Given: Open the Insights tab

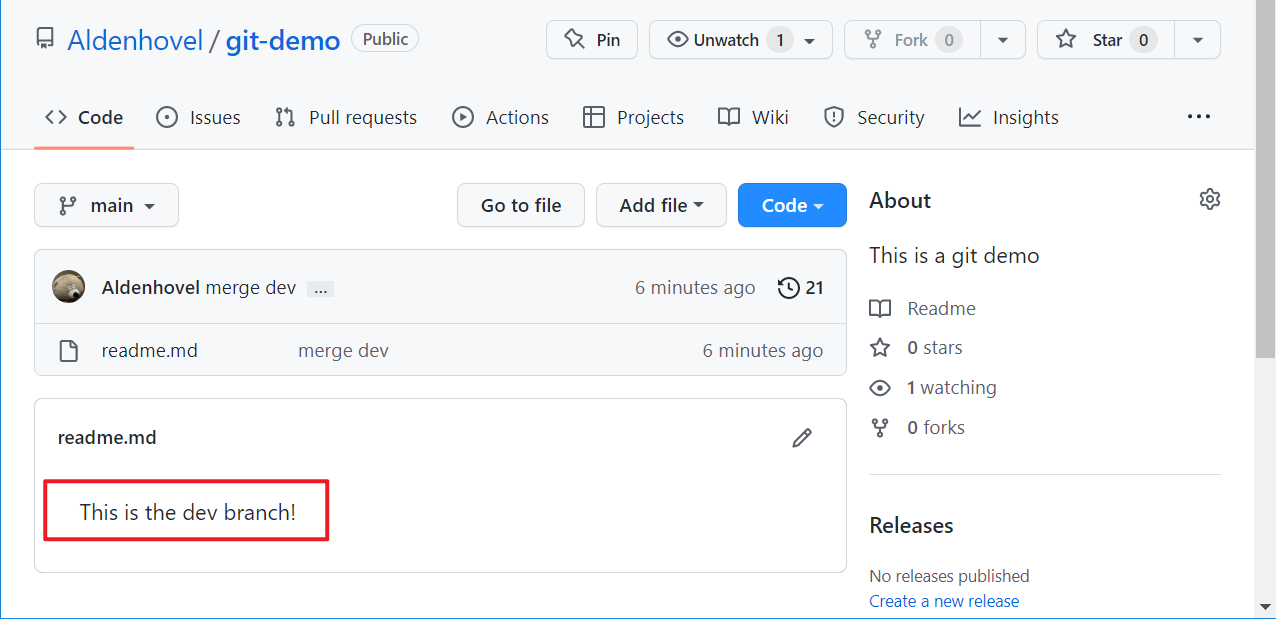Looking at the screenshot, I should click(1008, 117).
